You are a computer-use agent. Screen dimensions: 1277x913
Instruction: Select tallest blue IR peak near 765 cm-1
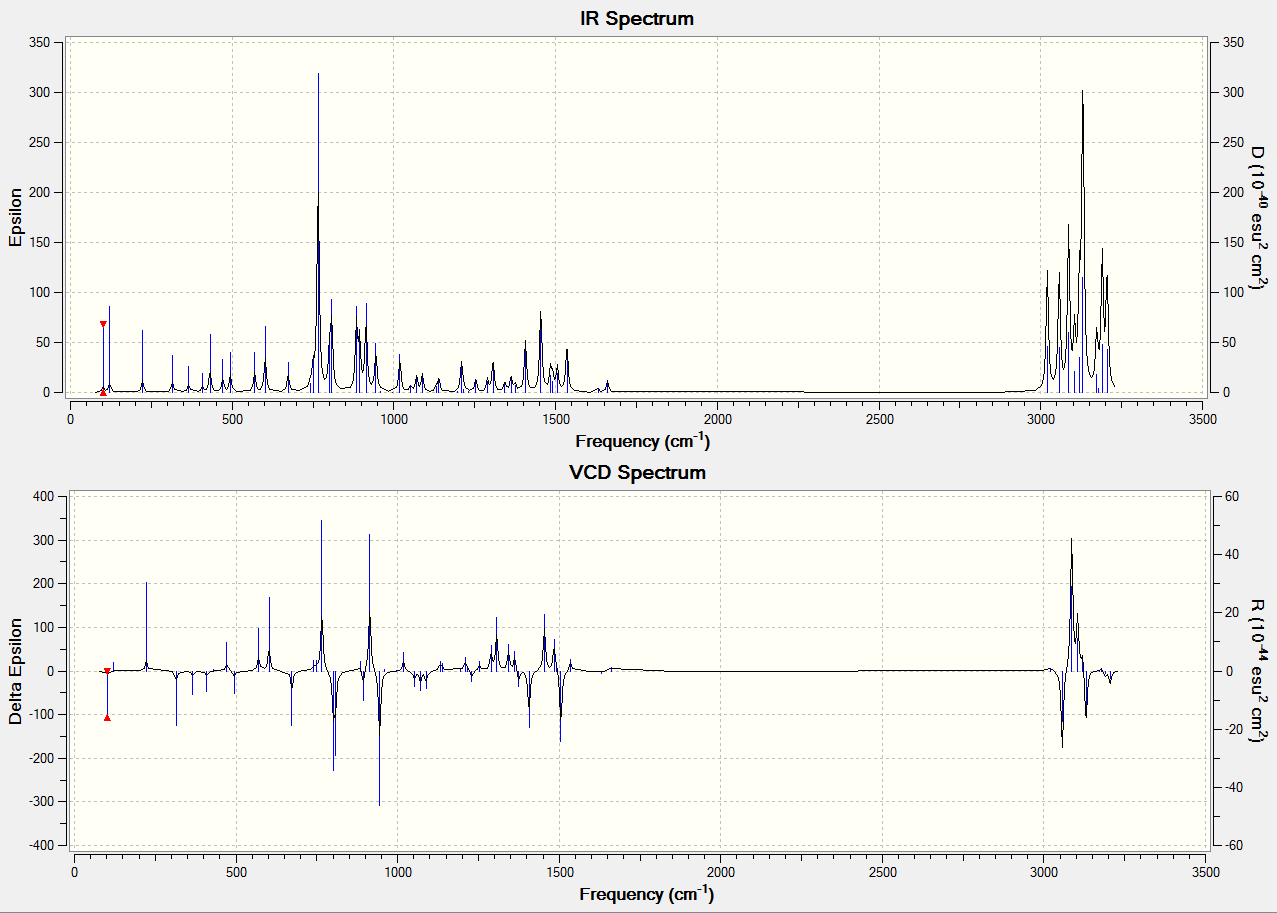tap(318, 230)
